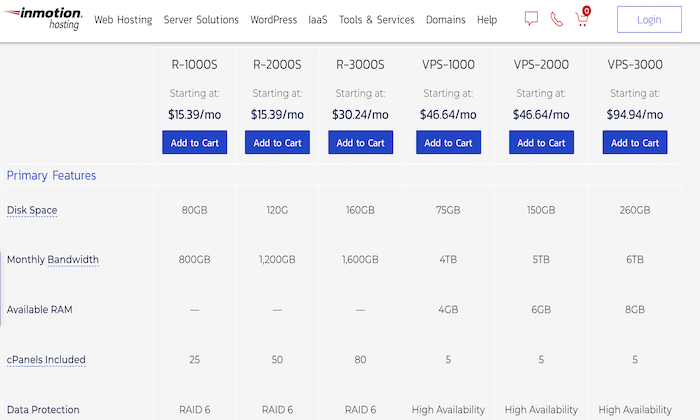Add R-3000S plan to cart
This screenshot has width=700, height=420.
pos(360,142)
